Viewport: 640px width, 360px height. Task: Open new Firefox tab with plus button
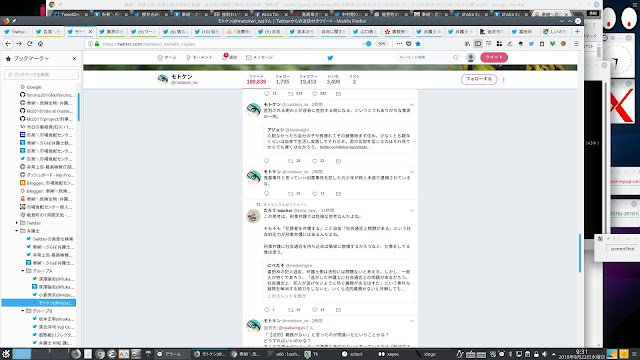(x=577, y=31)
